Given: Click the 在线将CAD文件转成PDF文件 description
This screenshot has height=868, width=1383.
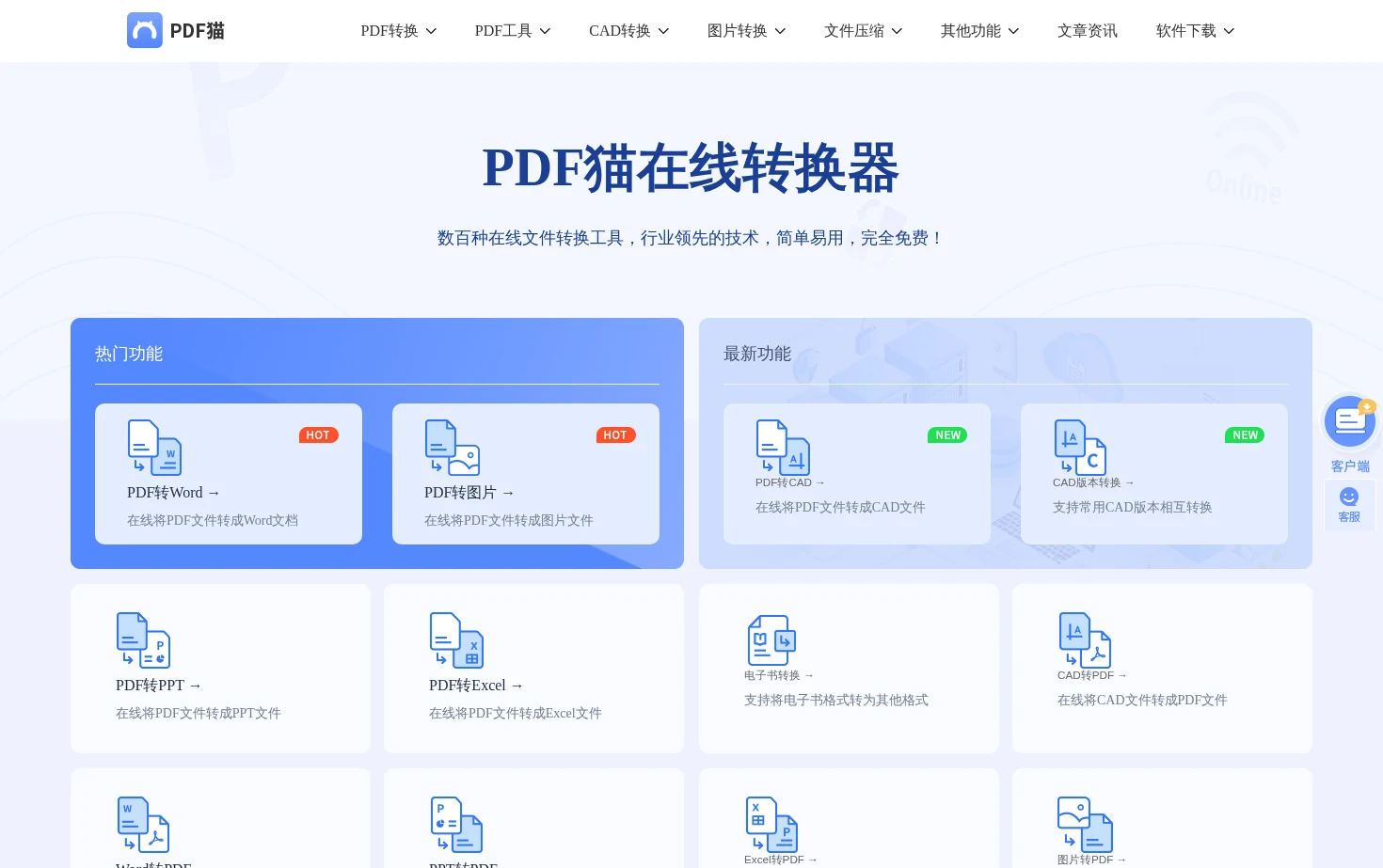Looking at the screenshot, I should point(1142,701).
